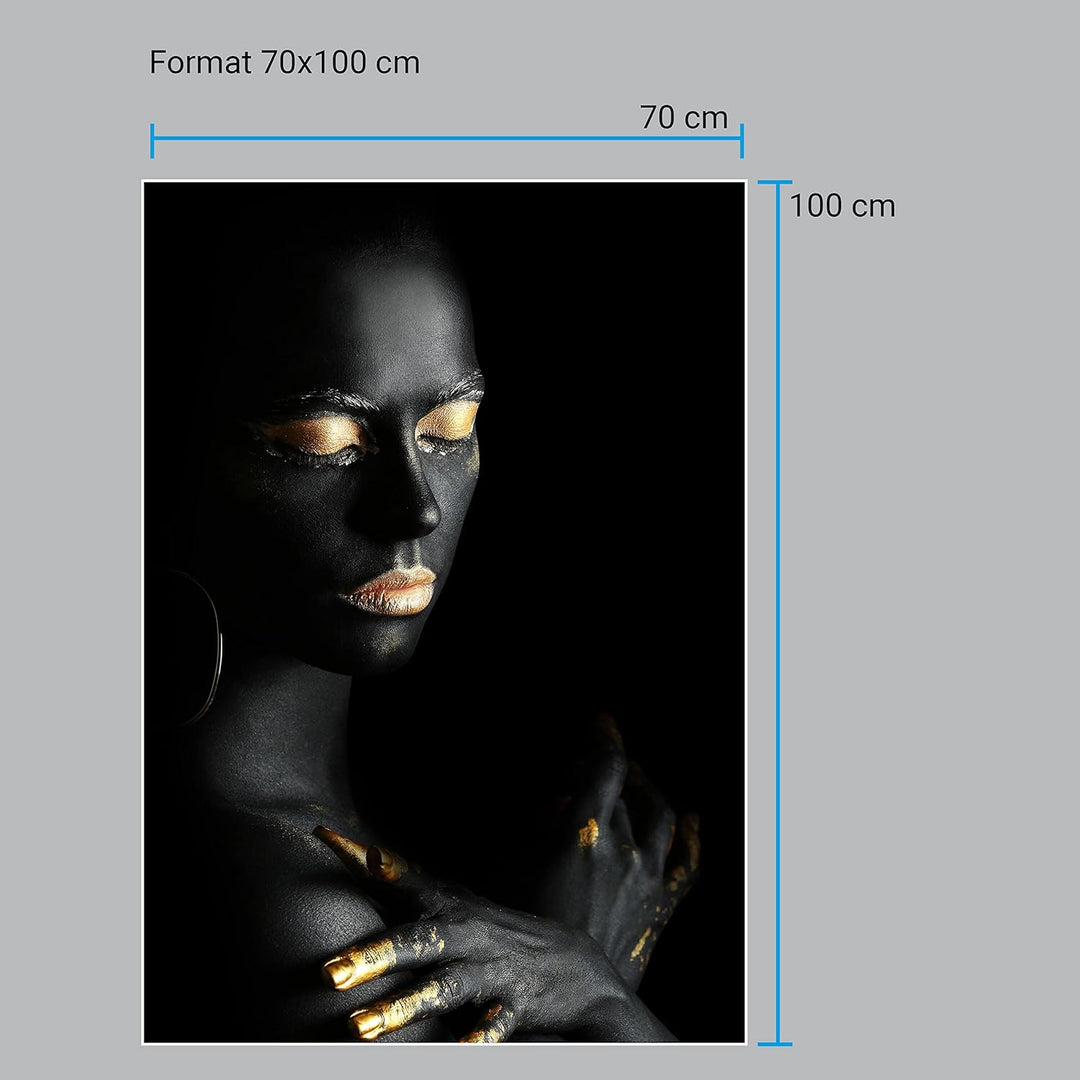Click the black empty area right of the face
This screenshot has height=1080, width=1080.
click(620, 450)
